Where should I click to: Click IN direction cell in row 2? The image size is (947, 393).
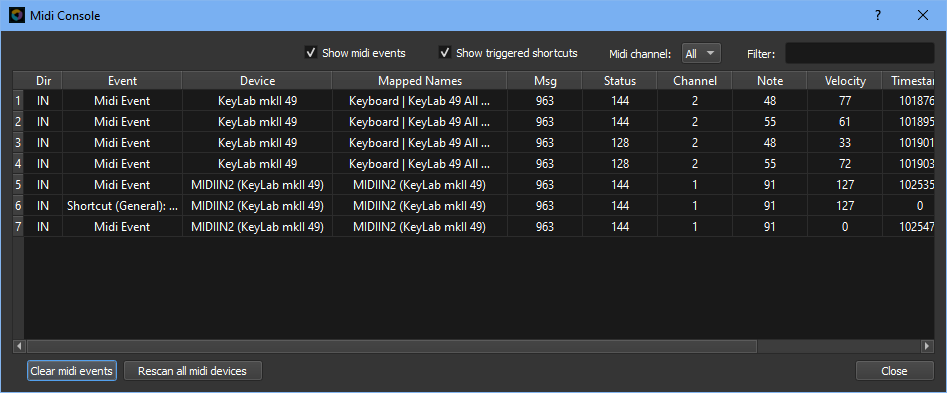pyautogui.click(x=43, y=121)
